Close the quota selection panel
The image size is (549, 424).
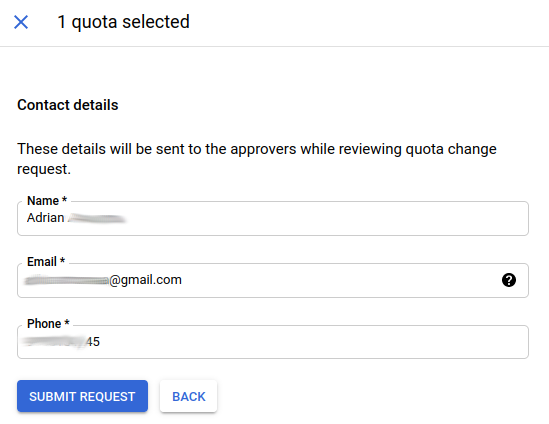pos(21,22)
